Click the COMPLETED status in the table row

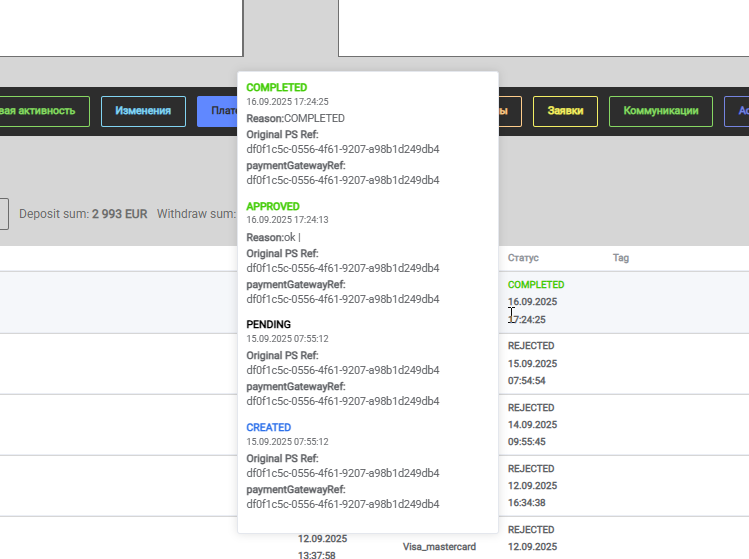[x=536, y=285]
